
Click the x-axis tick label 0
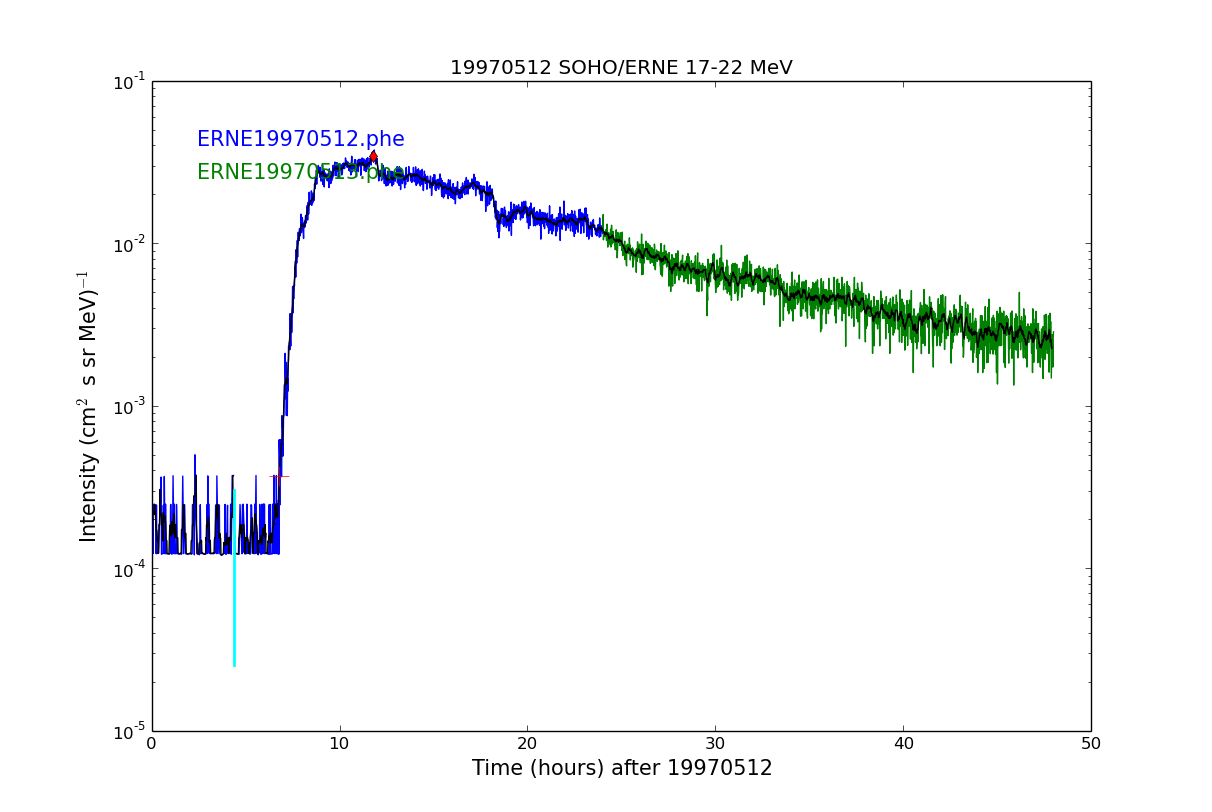click(x=152, y=744)
